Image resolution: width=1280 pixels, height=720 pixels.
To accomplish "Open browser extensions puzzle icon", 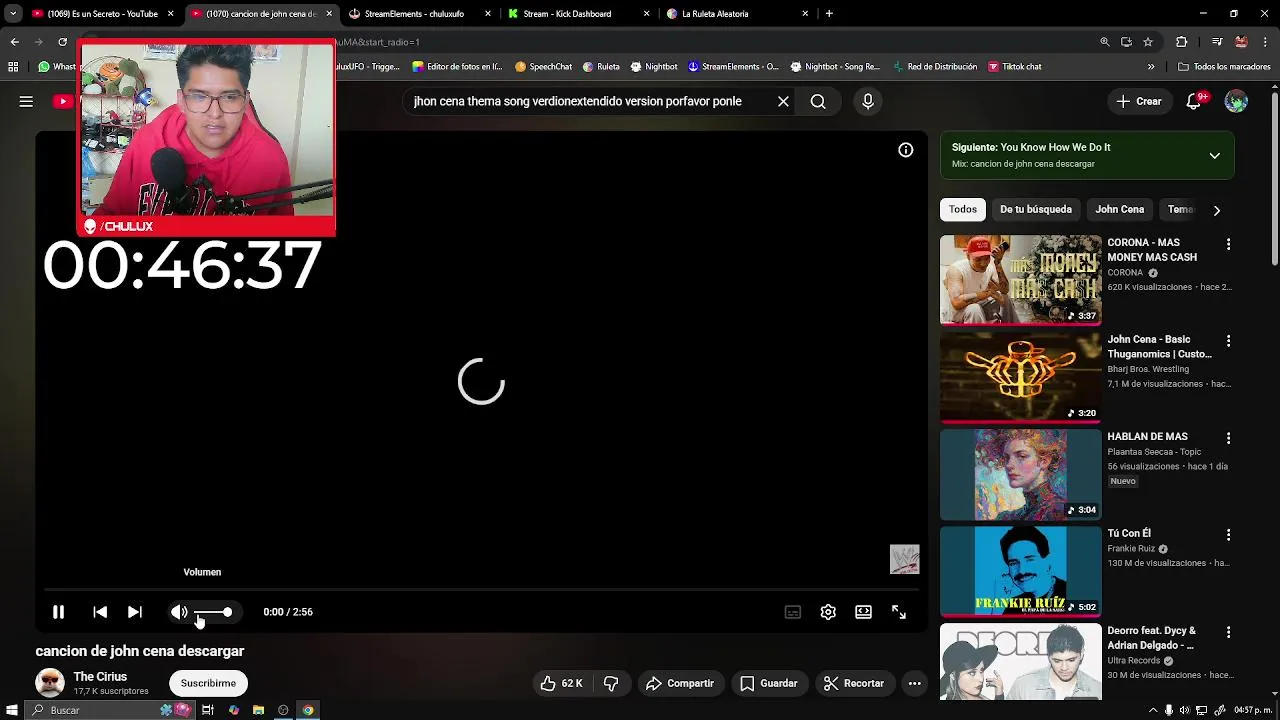I will [1182, 42].
